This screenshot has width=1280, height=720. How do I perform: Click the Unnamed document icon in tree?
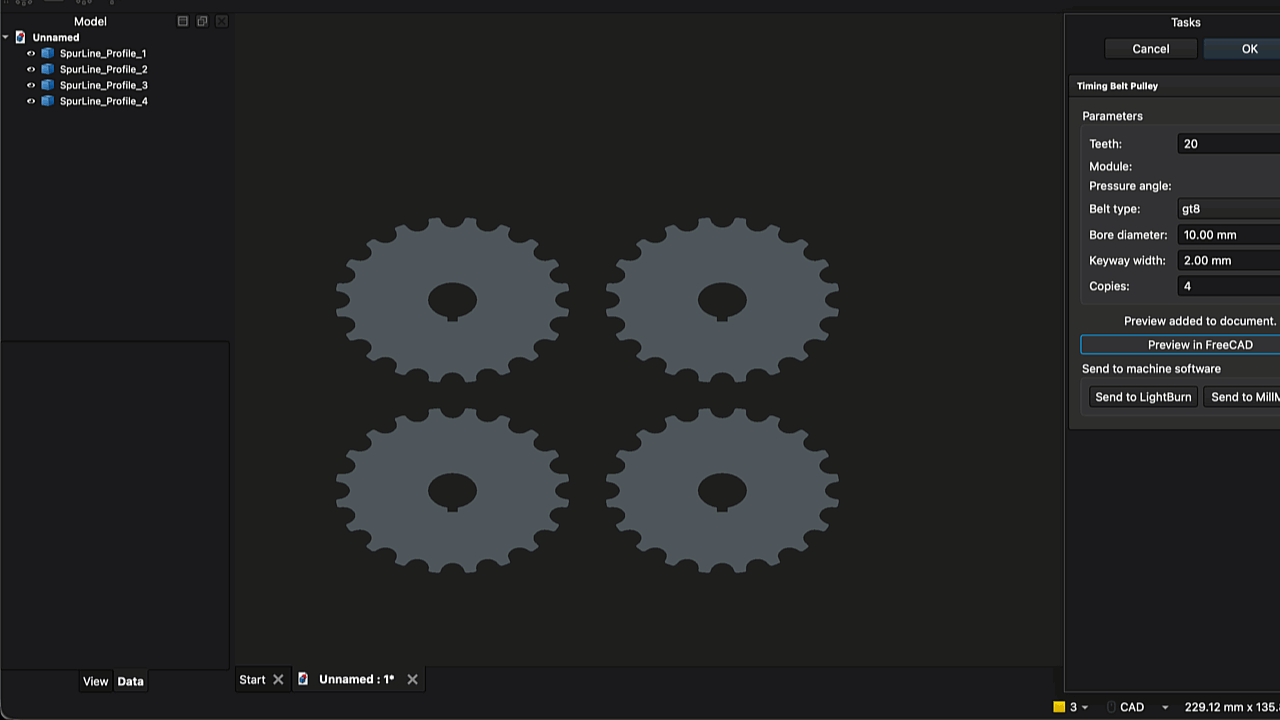(x=20, y=37)
